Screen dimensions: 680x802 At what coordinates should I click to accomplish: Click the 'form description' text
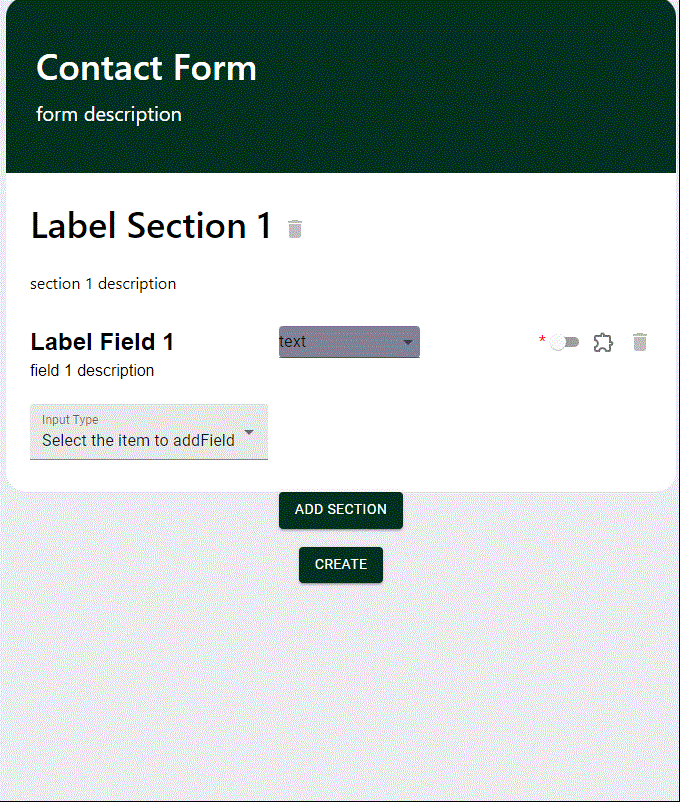[109, 114]
